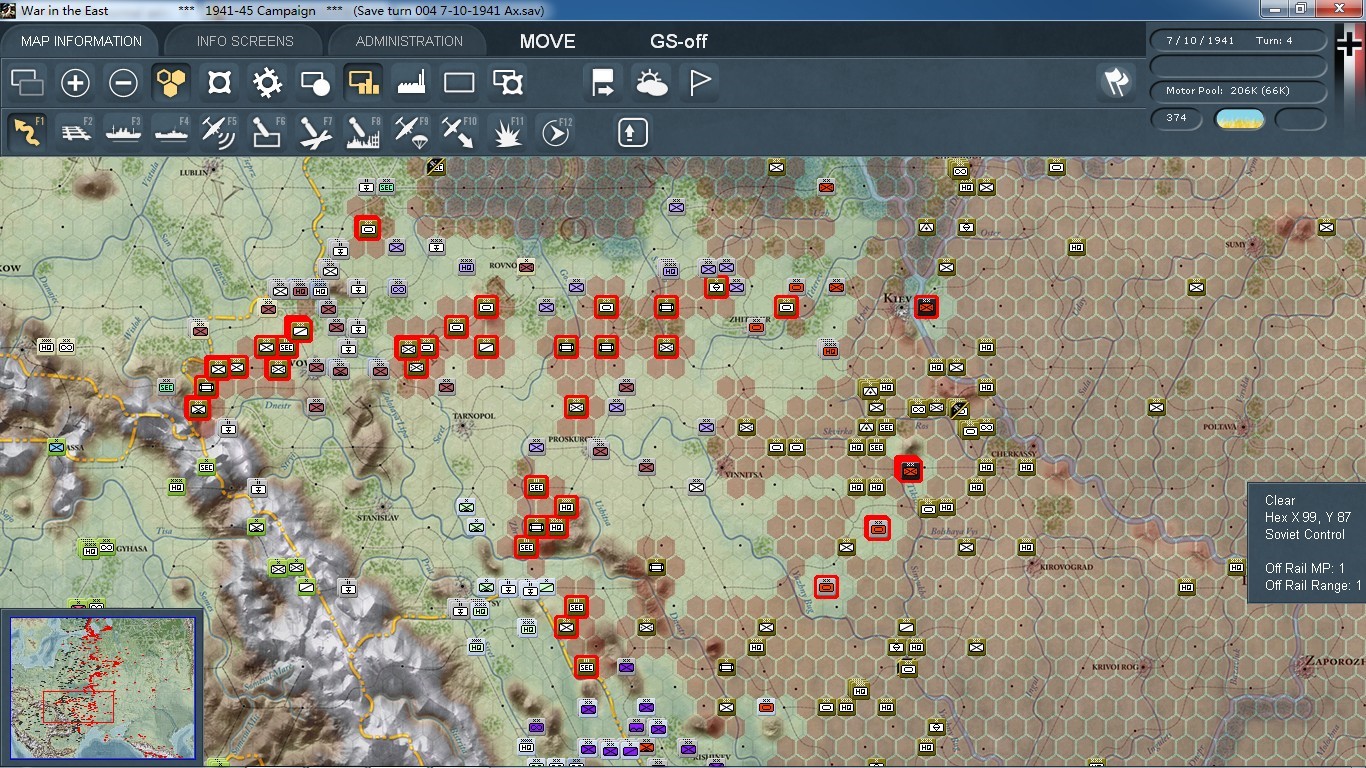Click the pennant flag outline icon
This screenshot has width=1366, height=768.
pyautogui.click(x=699, y=83)
